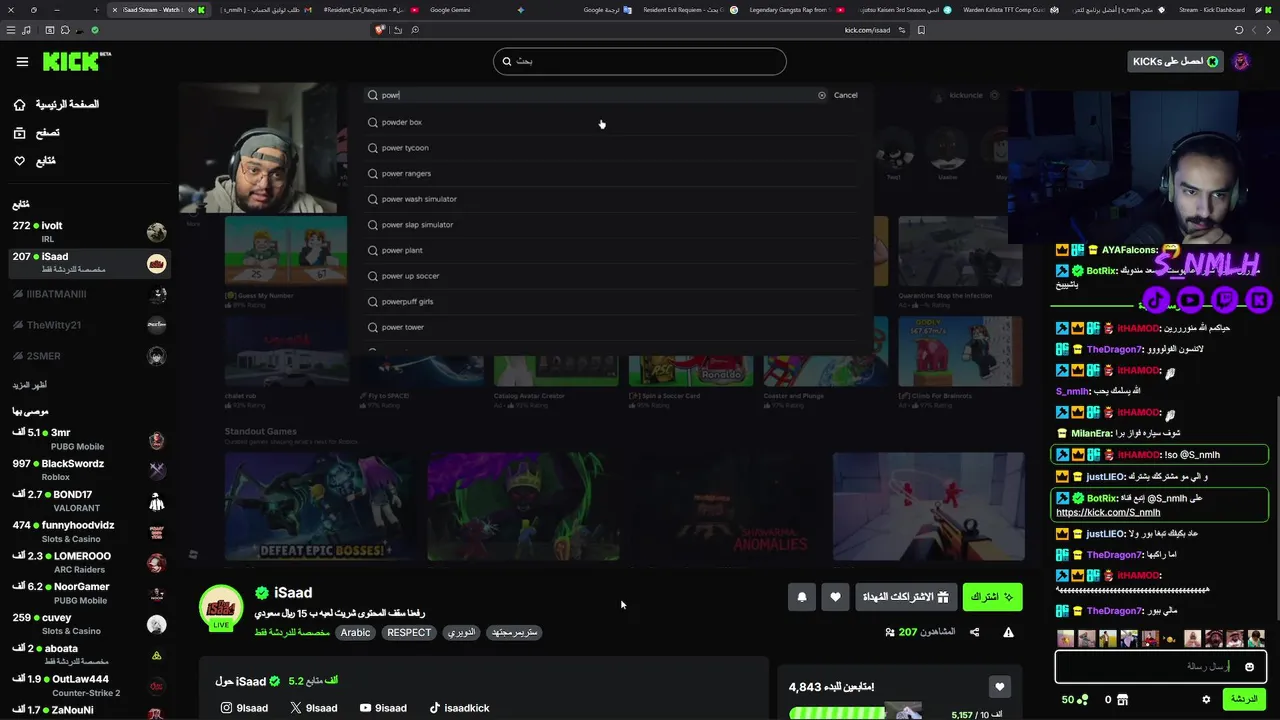The image size is (1280, 720).
Task: Click the الدوري stream tag
Action: point(462,632)
